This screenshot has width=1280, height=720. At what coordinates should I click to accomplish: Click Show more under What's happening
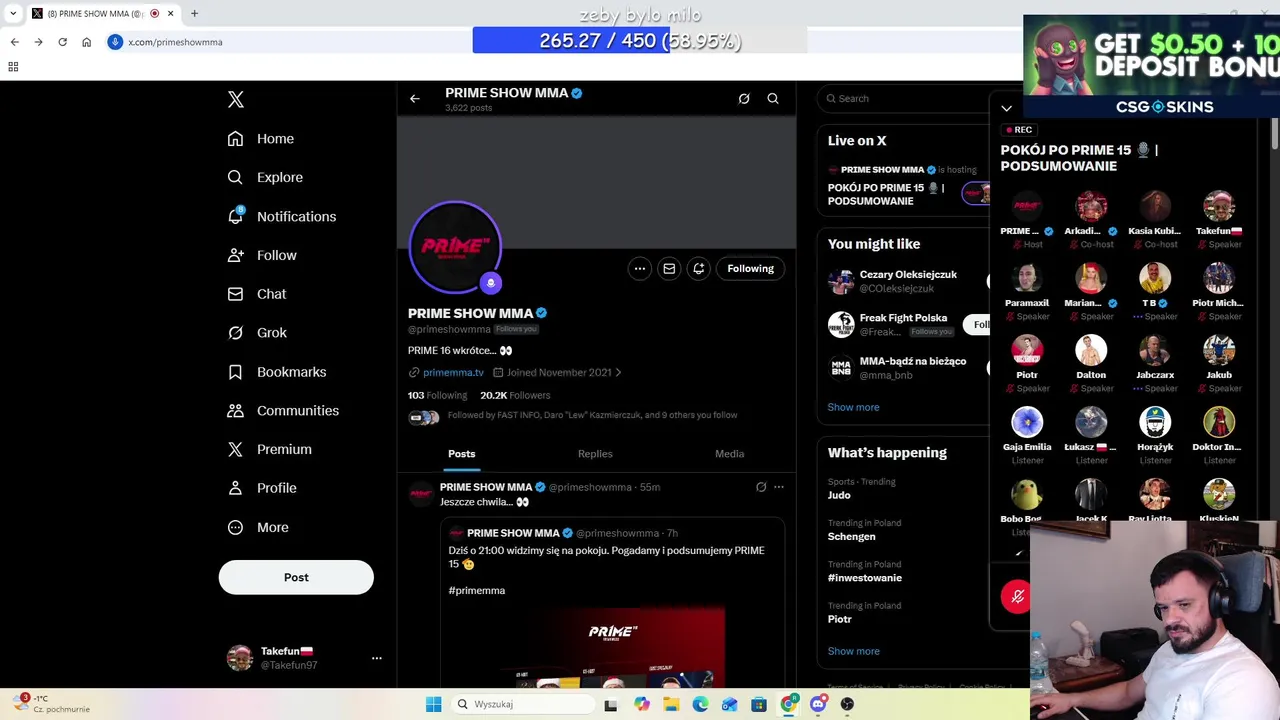(x=853, y=651)
